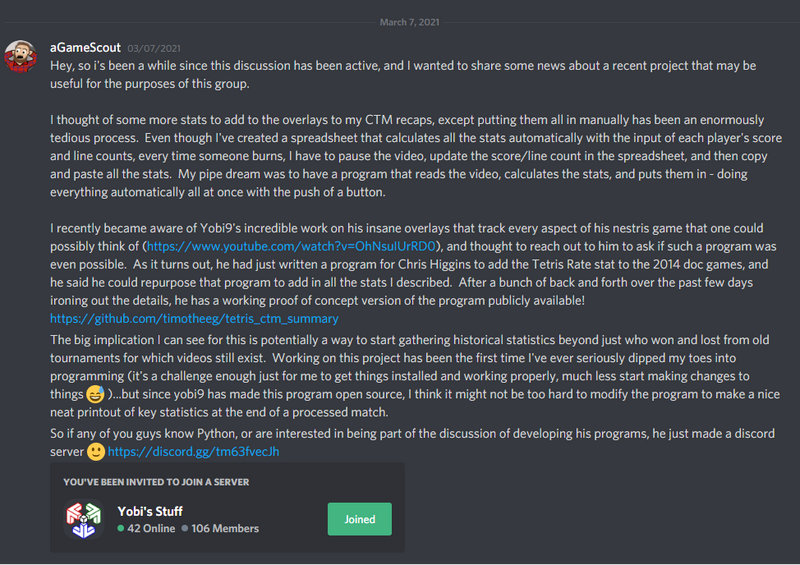Screen dimensions: 800x565
Task: Open the Yobi's Stuff server icon
Action: point(84,519)
